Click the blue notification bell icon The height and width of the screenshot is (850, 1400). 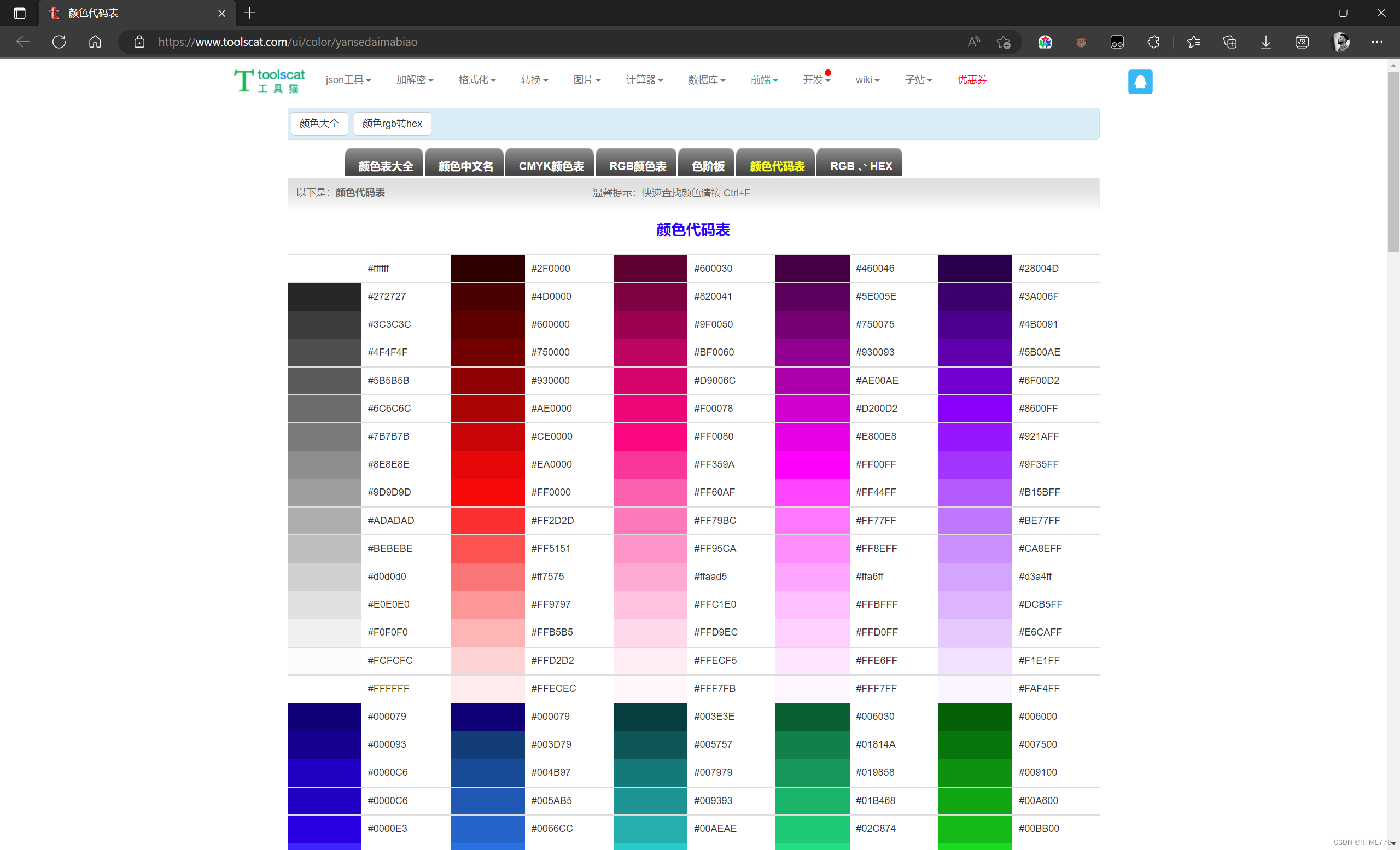(x=1140, y=82)
